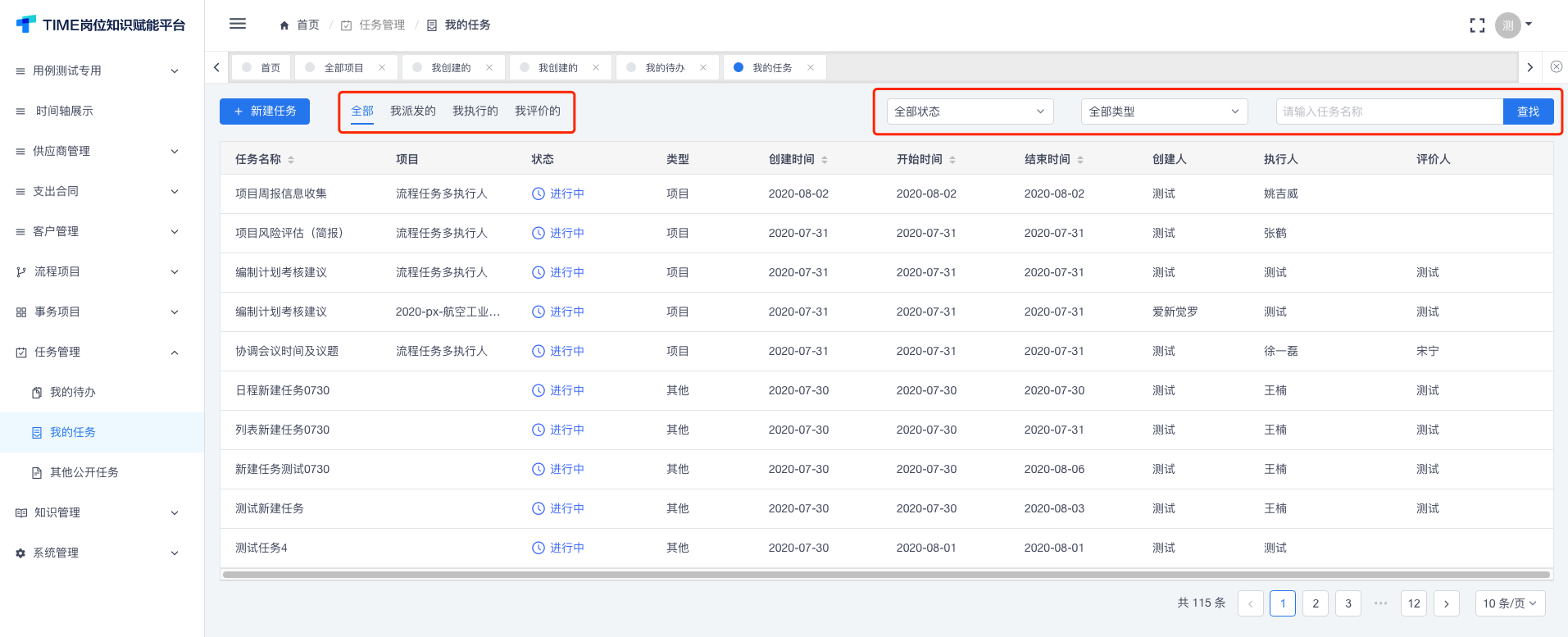
Task: Click the project cell 2020-px-航空工业…
Action: 448,312
